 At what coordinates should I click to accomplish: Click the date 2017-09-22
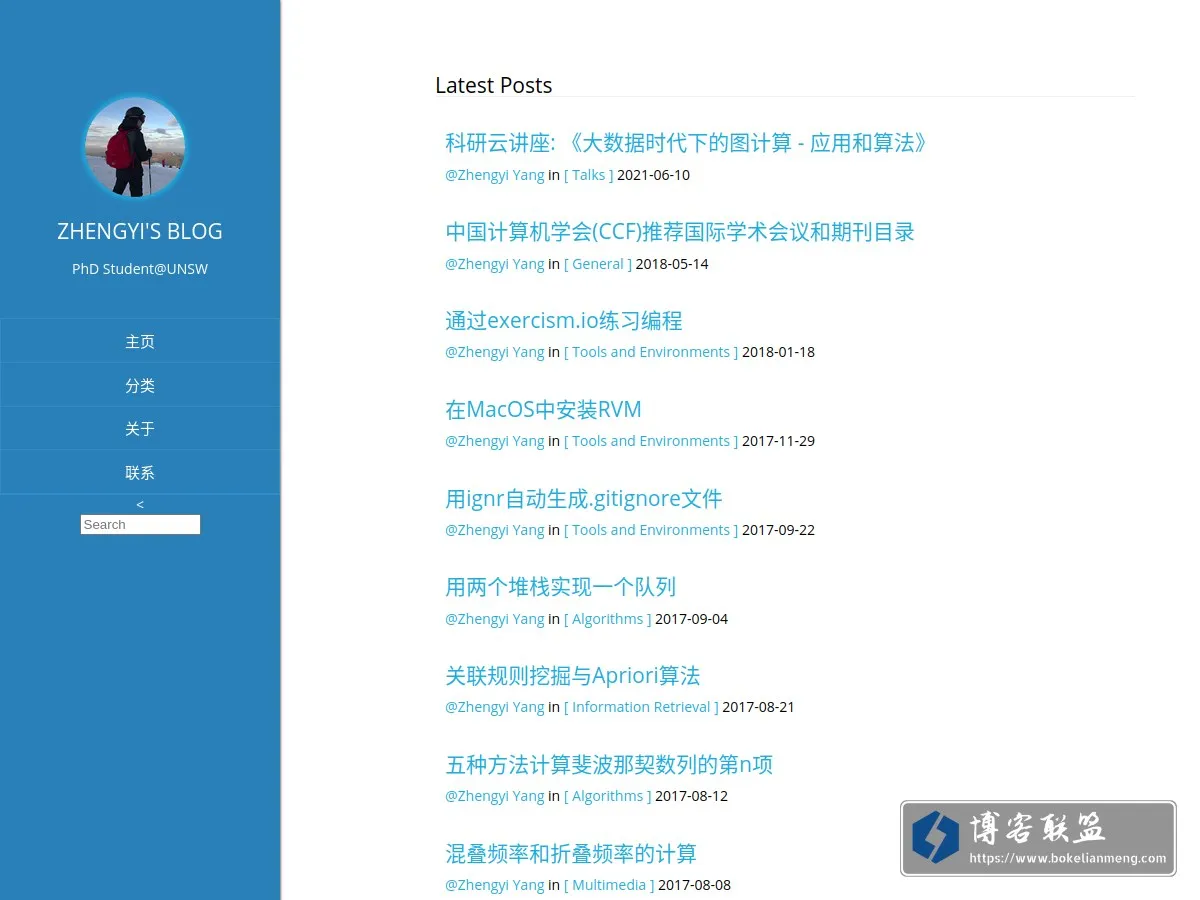click(779, 530)
